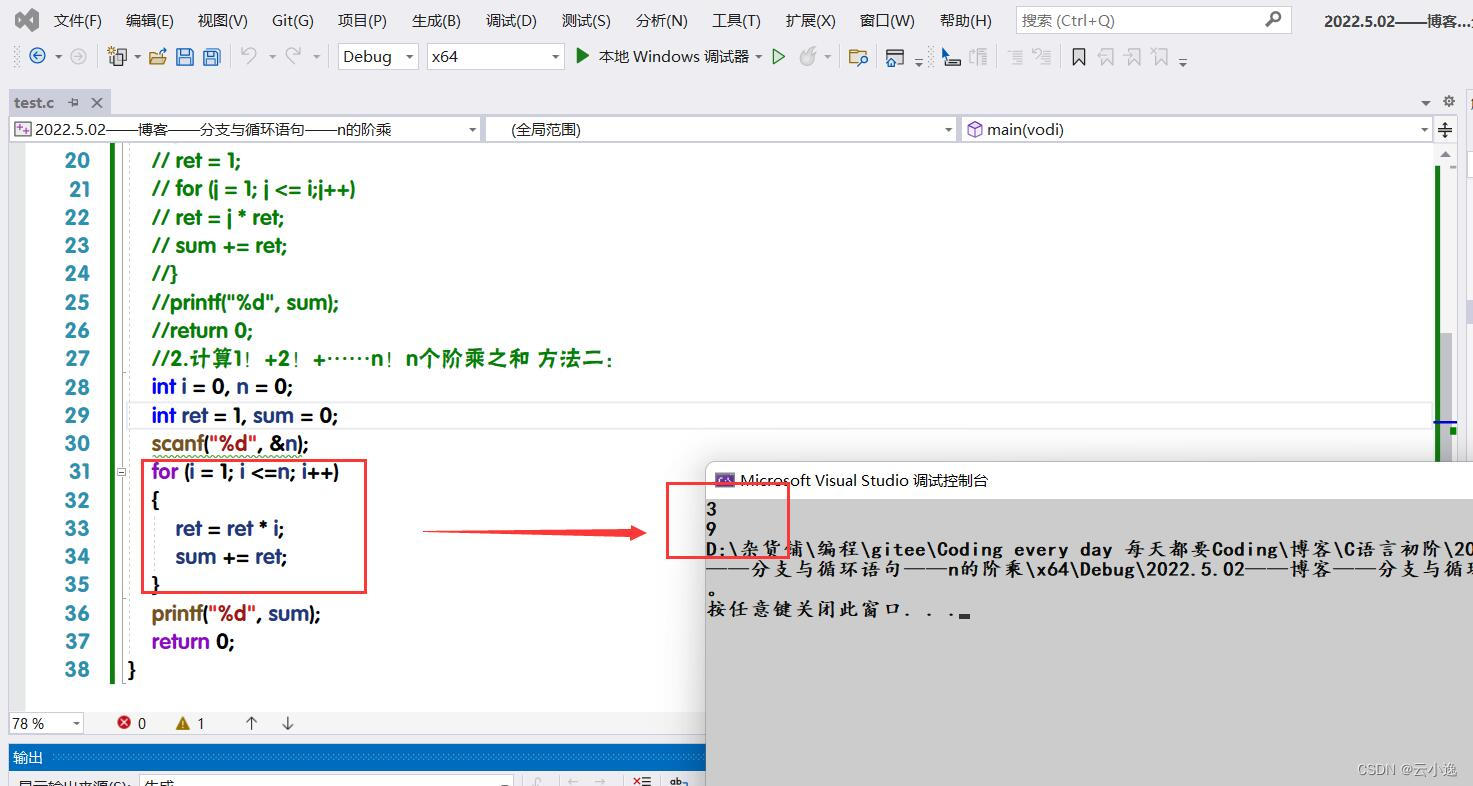The height and width of the screenshot is (786, 1473).
Task: Collapse the for loop at line 31
Action: click(x=121, y=471)
